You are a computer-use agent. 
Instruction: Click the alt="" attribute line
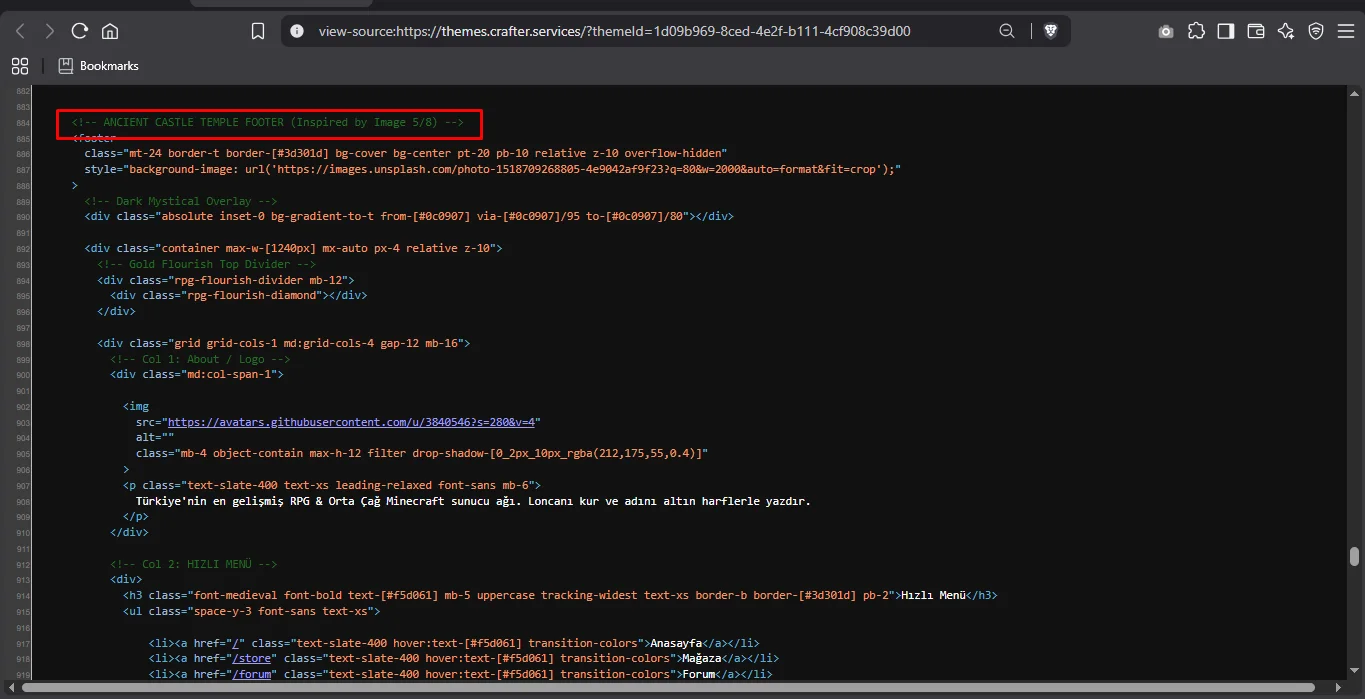[155, 438]
